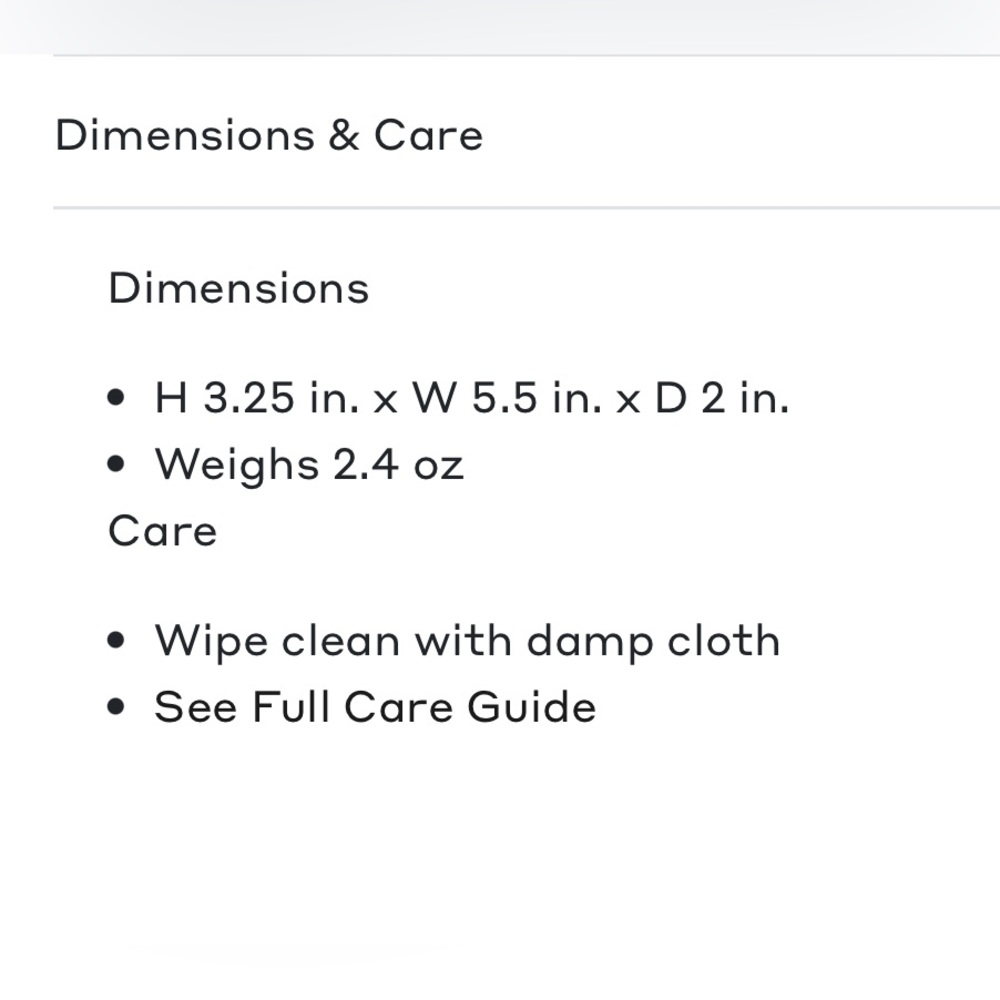This screenshot has width=1000, height=1000.
Task: Select the Dimensions subheading
Action: pos(239,288)
